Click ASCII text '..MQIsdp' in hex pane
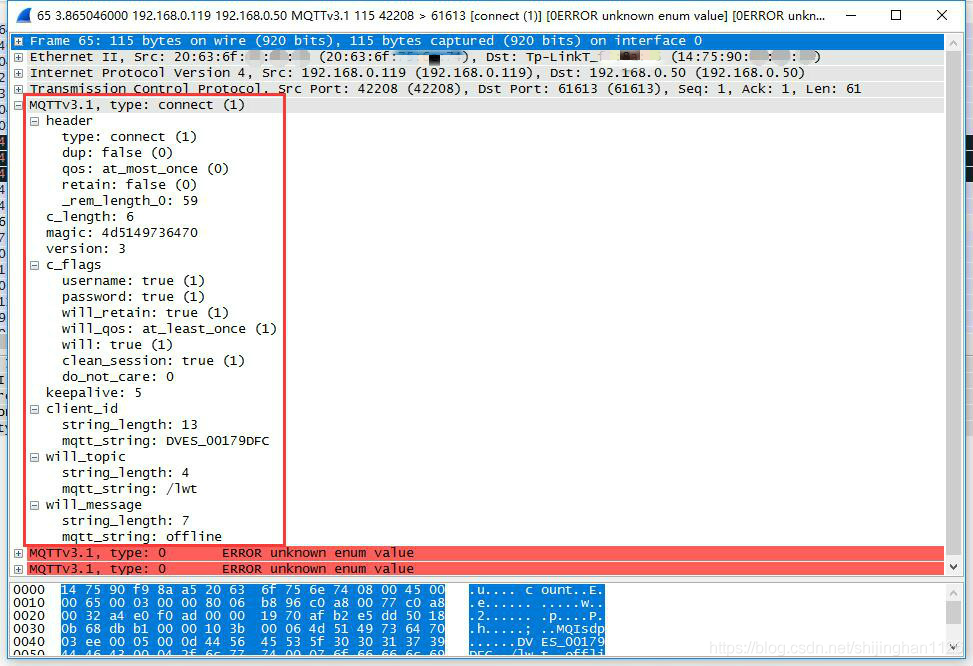The height and width of the screenshot is (666, 973). point(573,629)
